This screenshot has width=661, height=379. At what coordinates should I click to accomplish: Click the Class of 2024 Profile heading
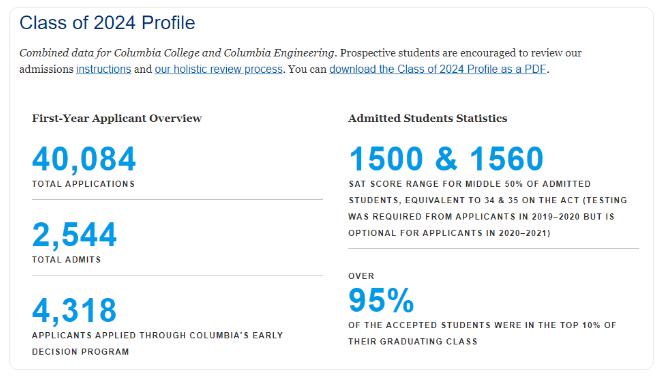click(x=107, y=23)
